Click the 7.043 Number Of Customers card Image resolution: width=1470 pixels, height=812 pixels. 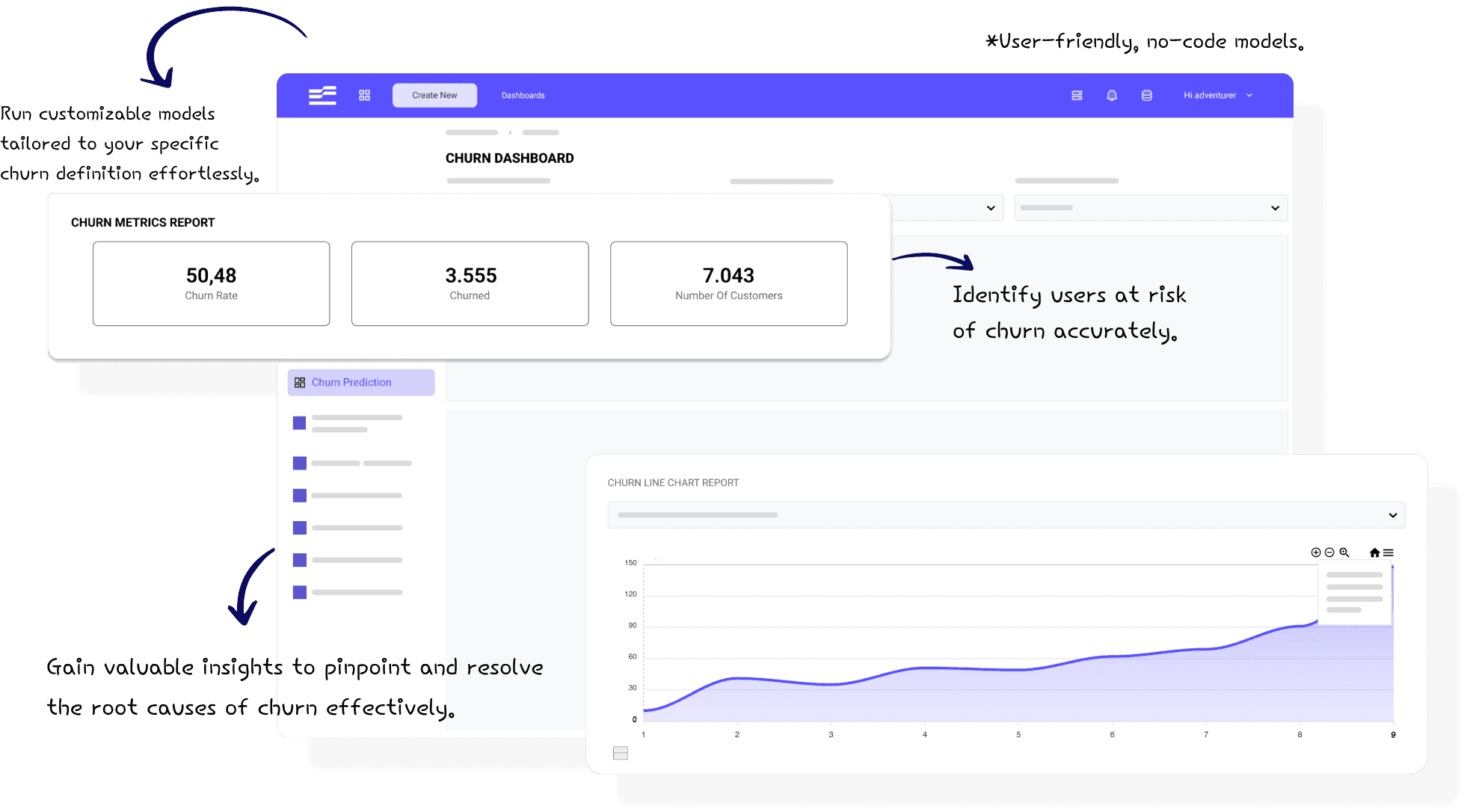point(729,283)
